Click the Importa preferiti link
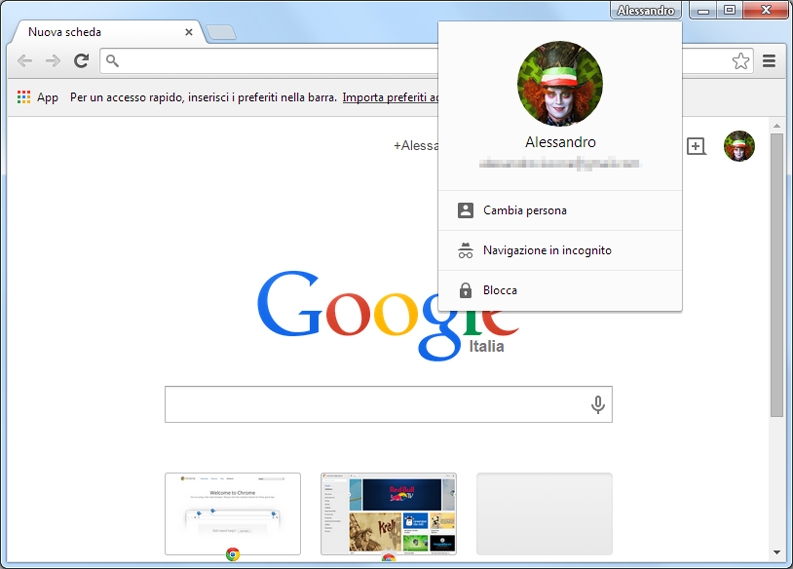Image resolution: width=793 pixels, height=569 pixels. click(x=390, y=98)
